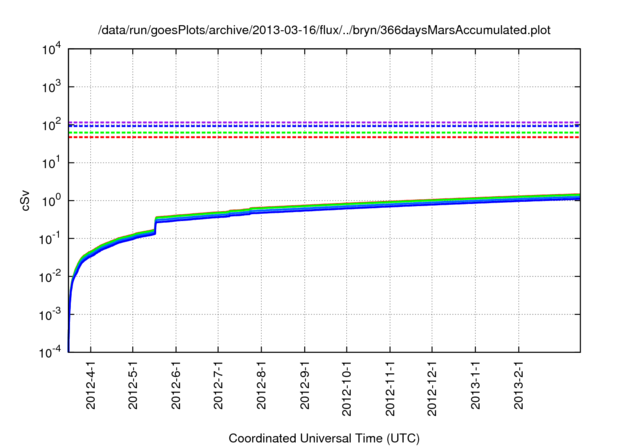The height and width of the screenshot is (448, 640).
Task: Select the 2012-8-1 date tick label
Action: 261,385
